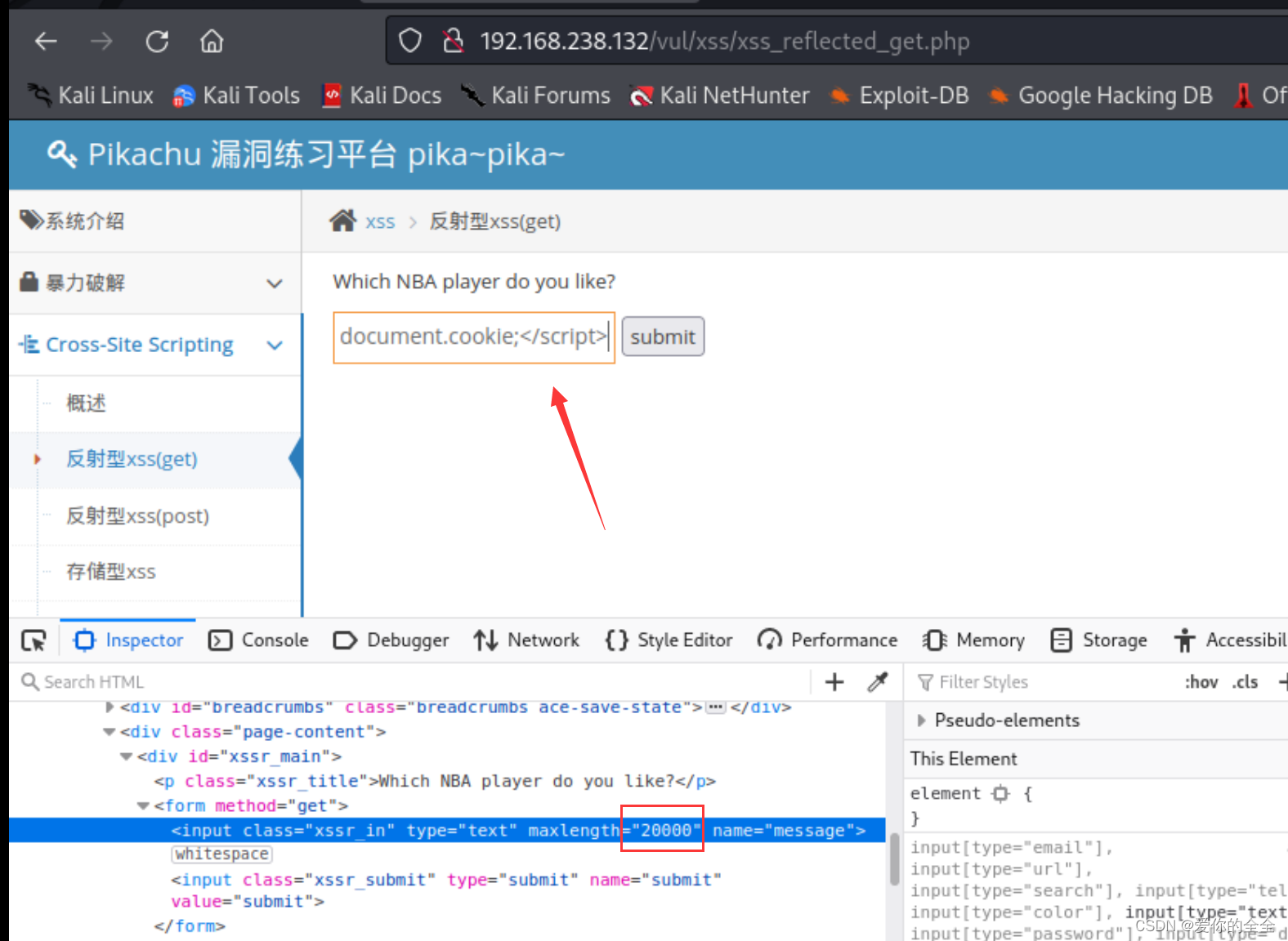Toggle the :hov pseudo-class panel

click(1201, 682)
